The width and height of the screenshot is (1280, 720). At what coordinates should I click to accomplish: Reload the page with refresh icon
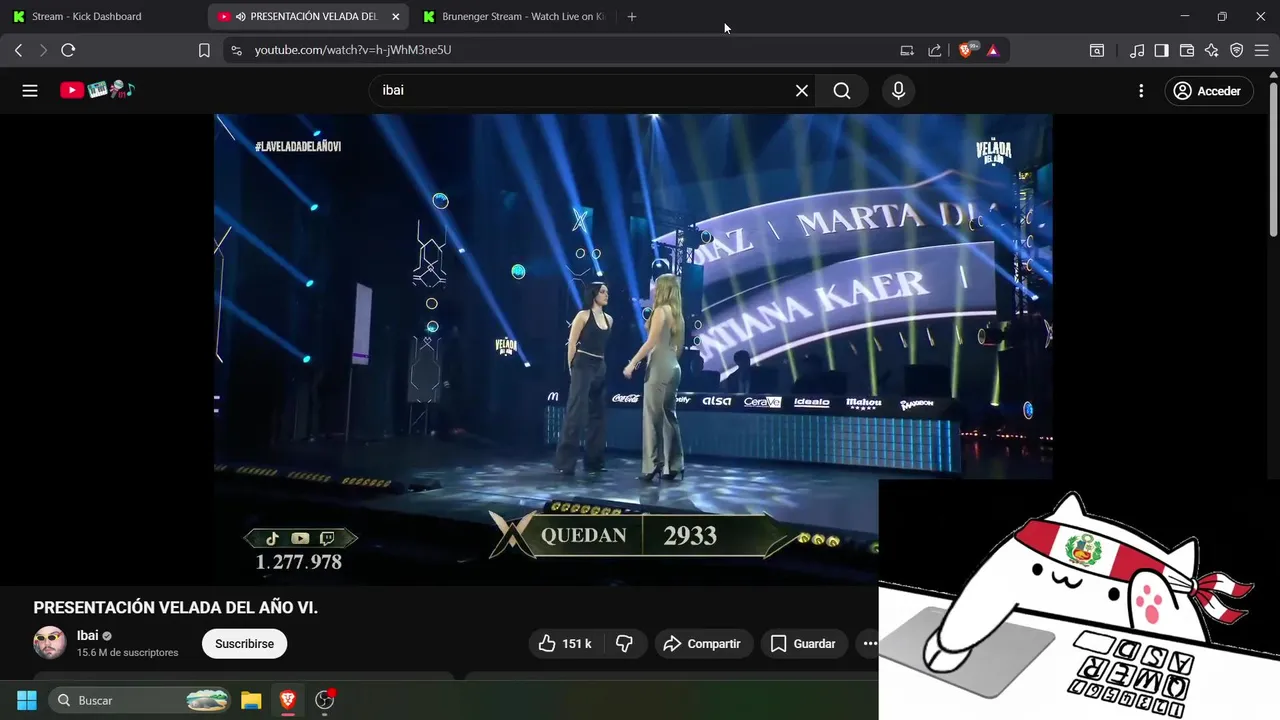pyautogui.click(x=68, y=50)
